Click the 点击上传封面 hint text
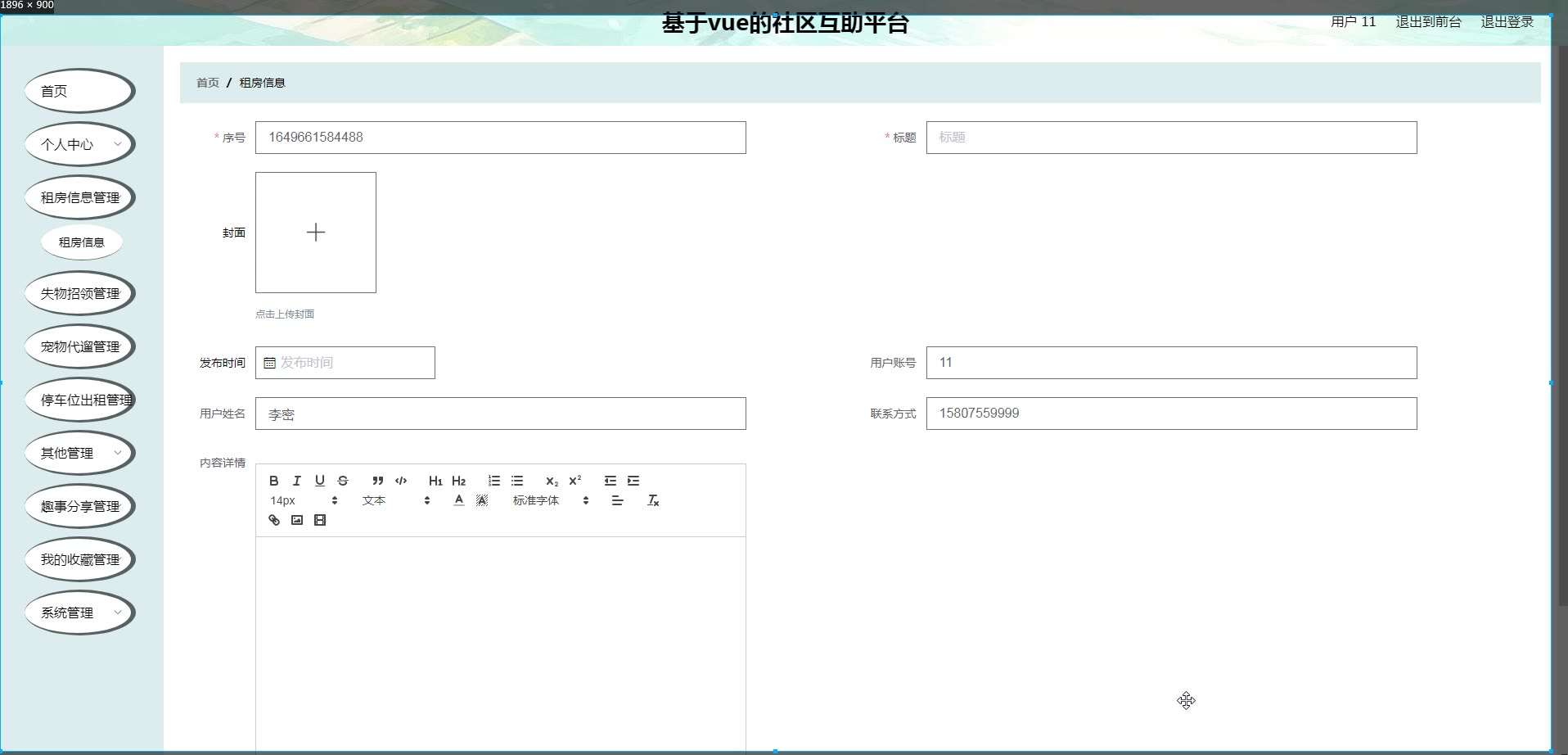1568x755 pixels. click(x=285, y=314)
